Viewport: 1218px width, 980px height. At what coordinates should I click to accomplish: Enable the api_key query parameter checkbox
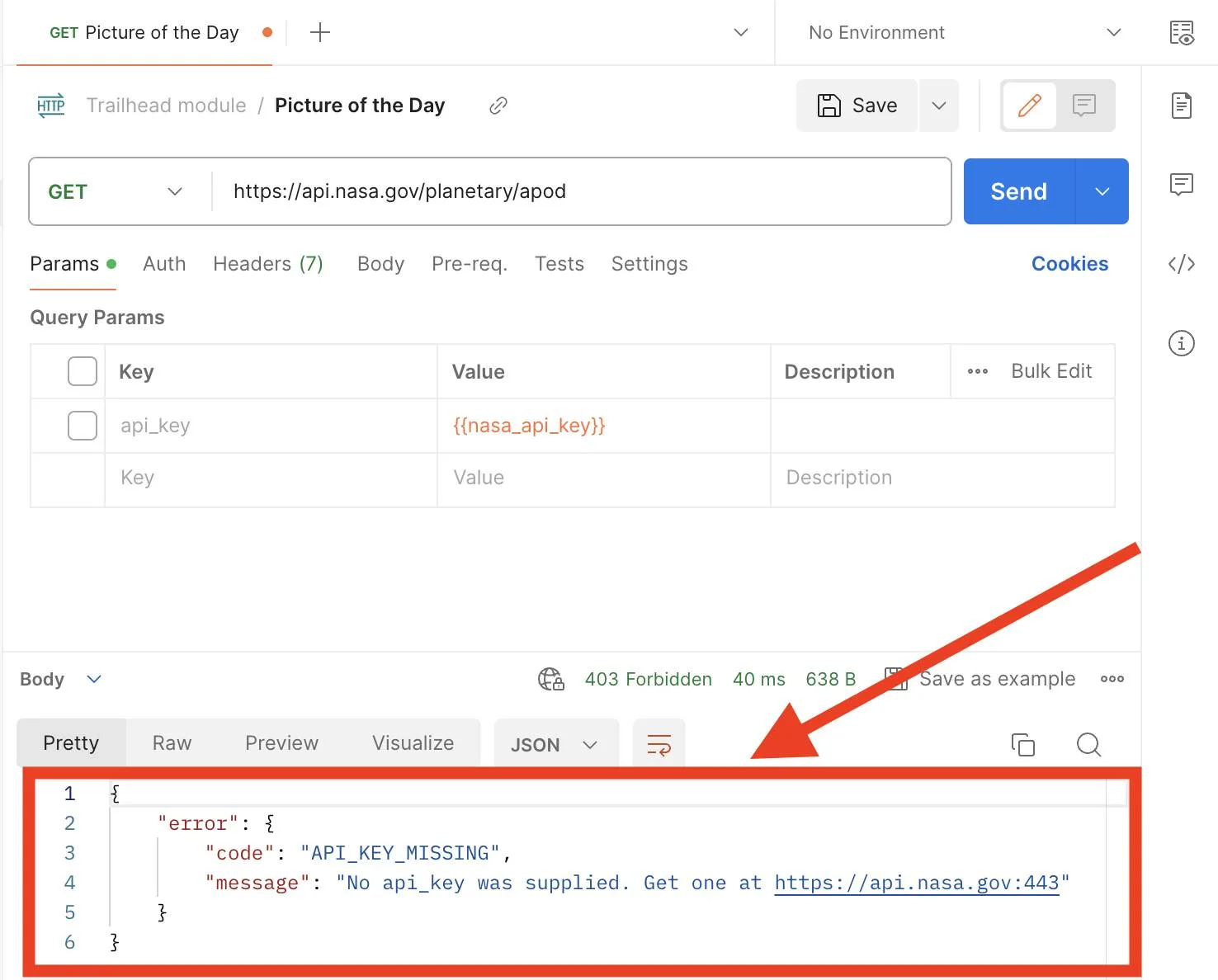[82, 426]
